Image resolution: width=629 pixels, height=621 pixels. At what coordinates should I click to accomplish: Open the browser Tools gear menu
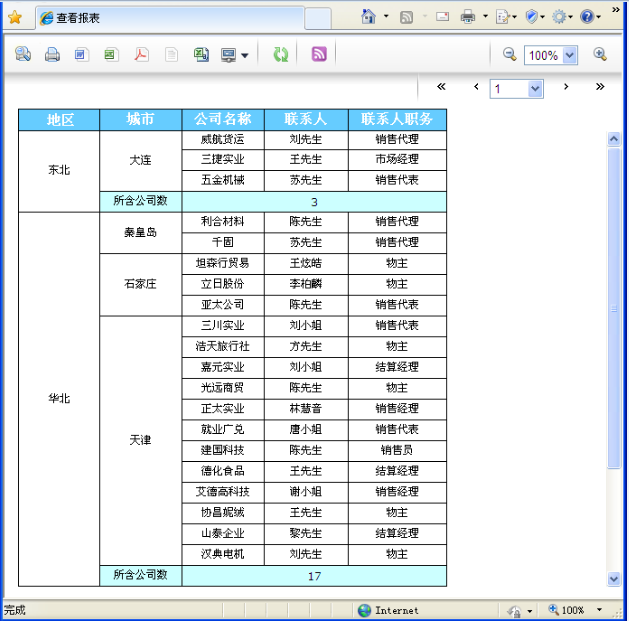(562, 17)
